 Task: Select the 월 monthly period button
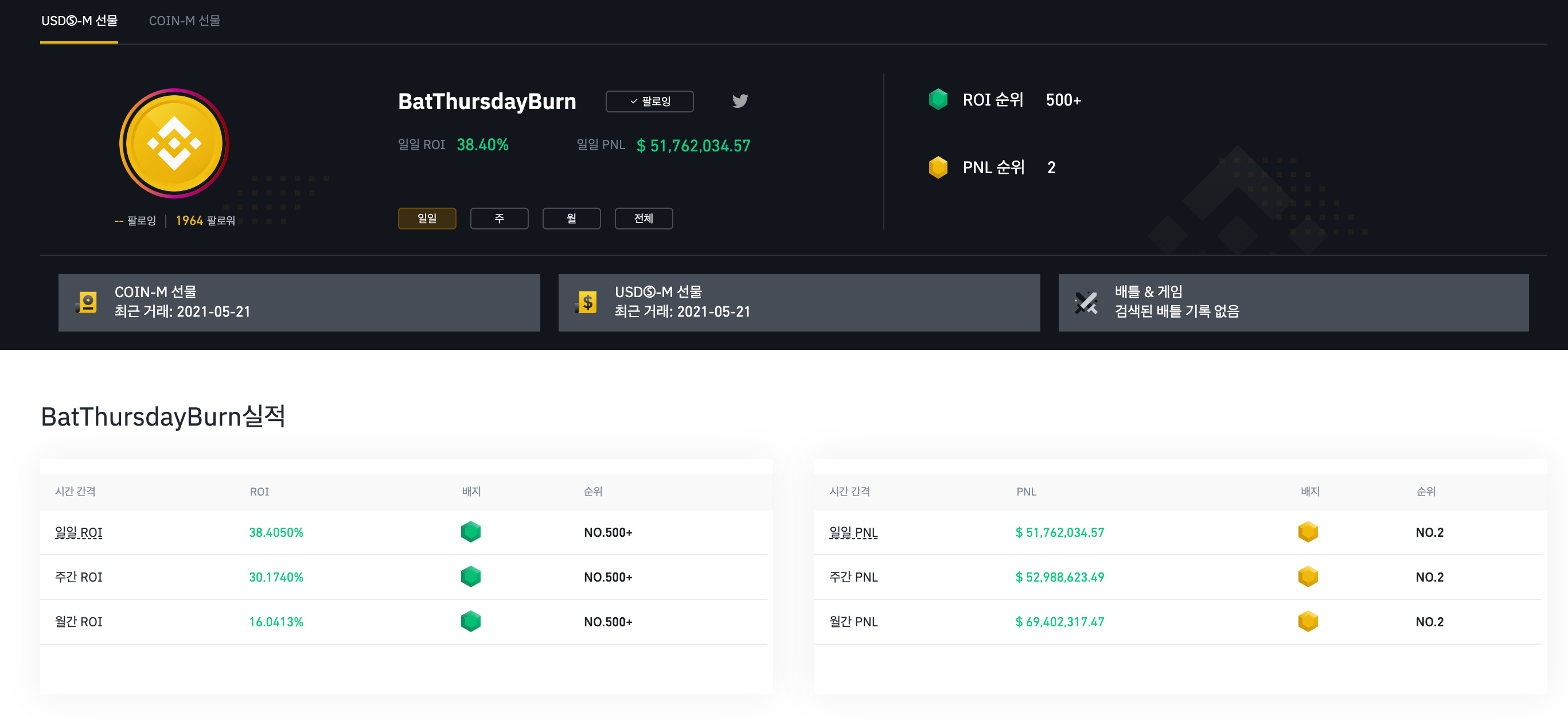point(571,219)
